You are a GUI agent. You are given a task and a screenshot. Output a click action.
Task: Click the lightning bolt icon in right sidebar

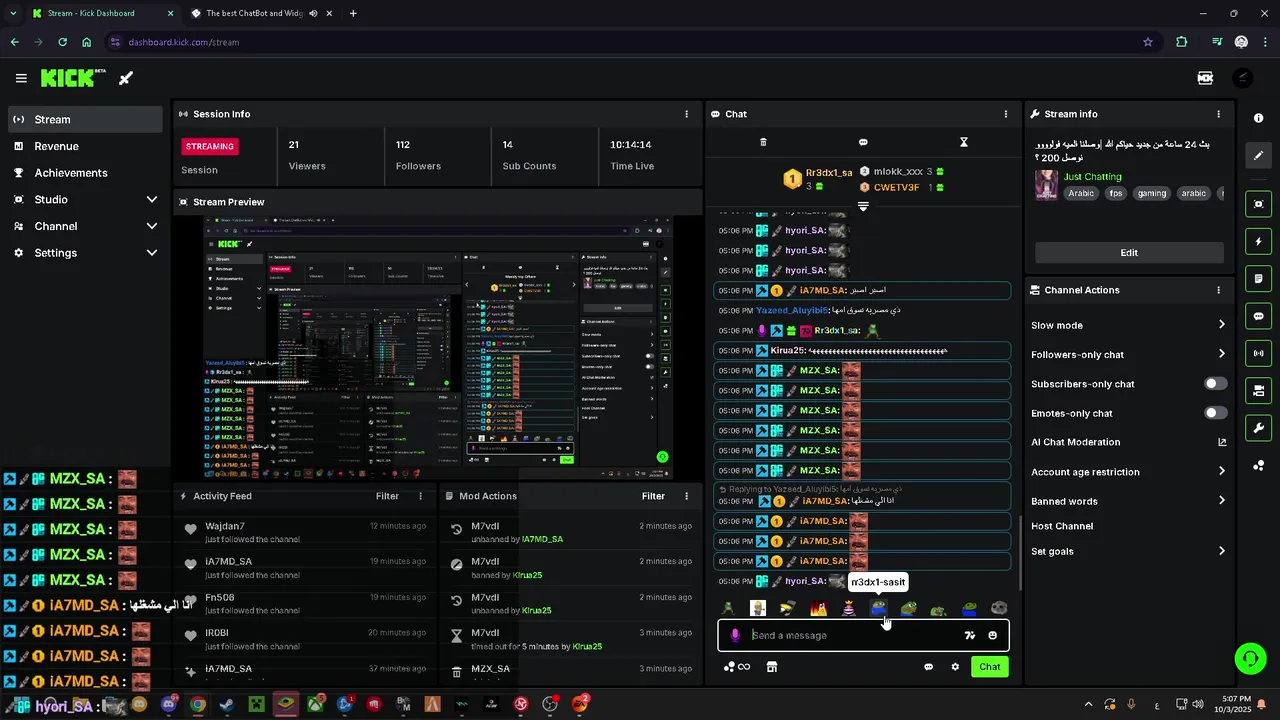click(1258, 241)
